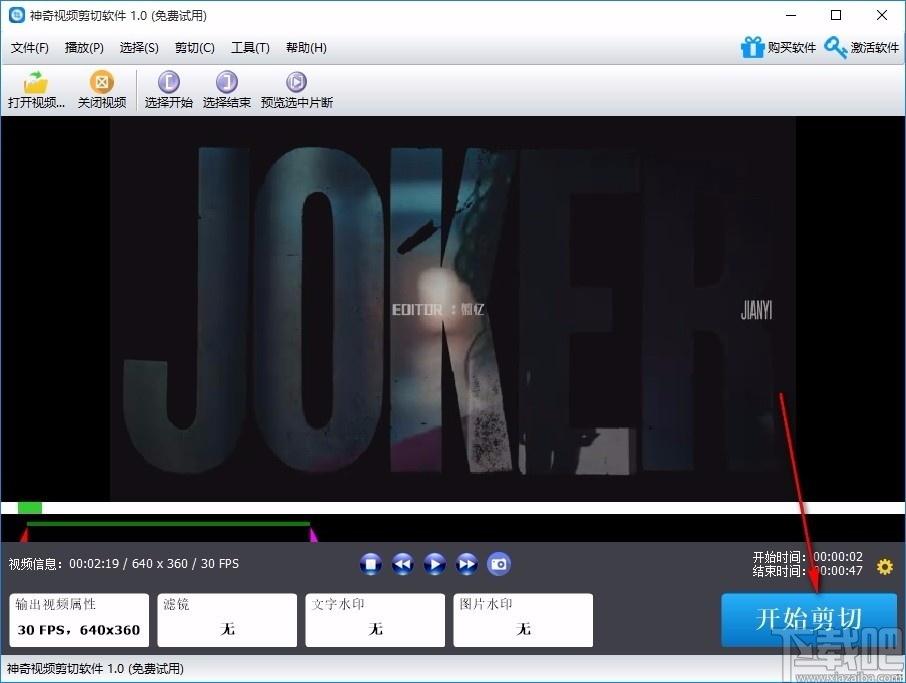
Task: Capture a snapshot with the camera icon
Action: click(x=499, y=564)
